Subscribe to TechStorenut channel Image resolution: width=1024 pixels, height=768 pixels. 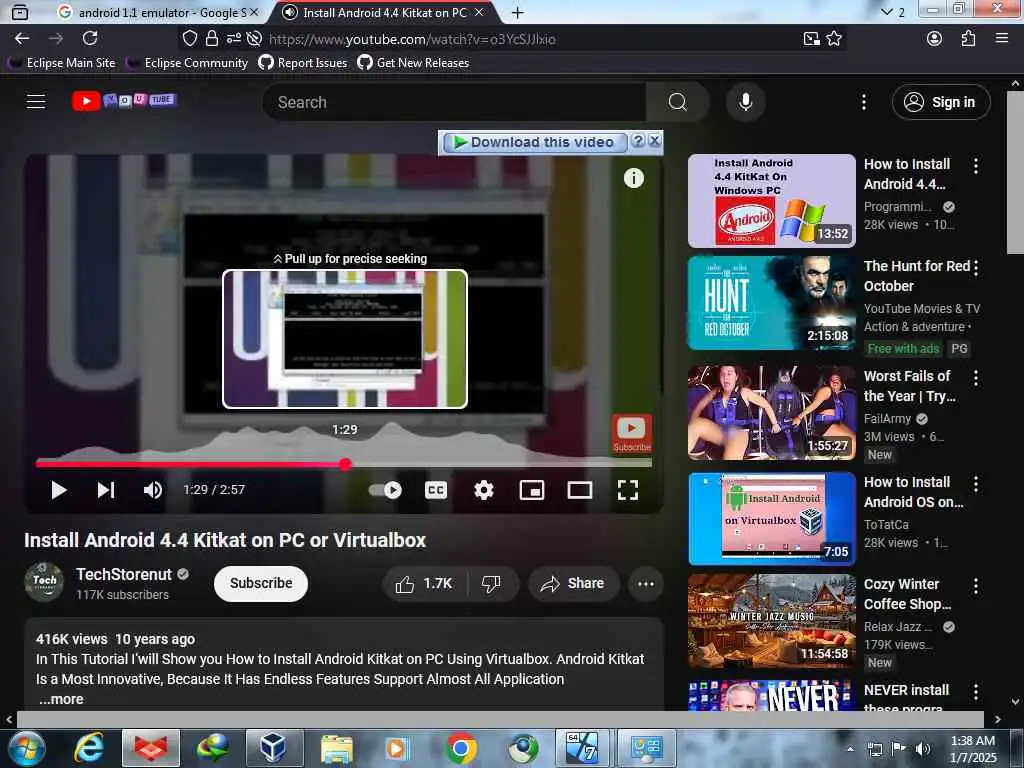pyautogui.click(x=261, y=583)
